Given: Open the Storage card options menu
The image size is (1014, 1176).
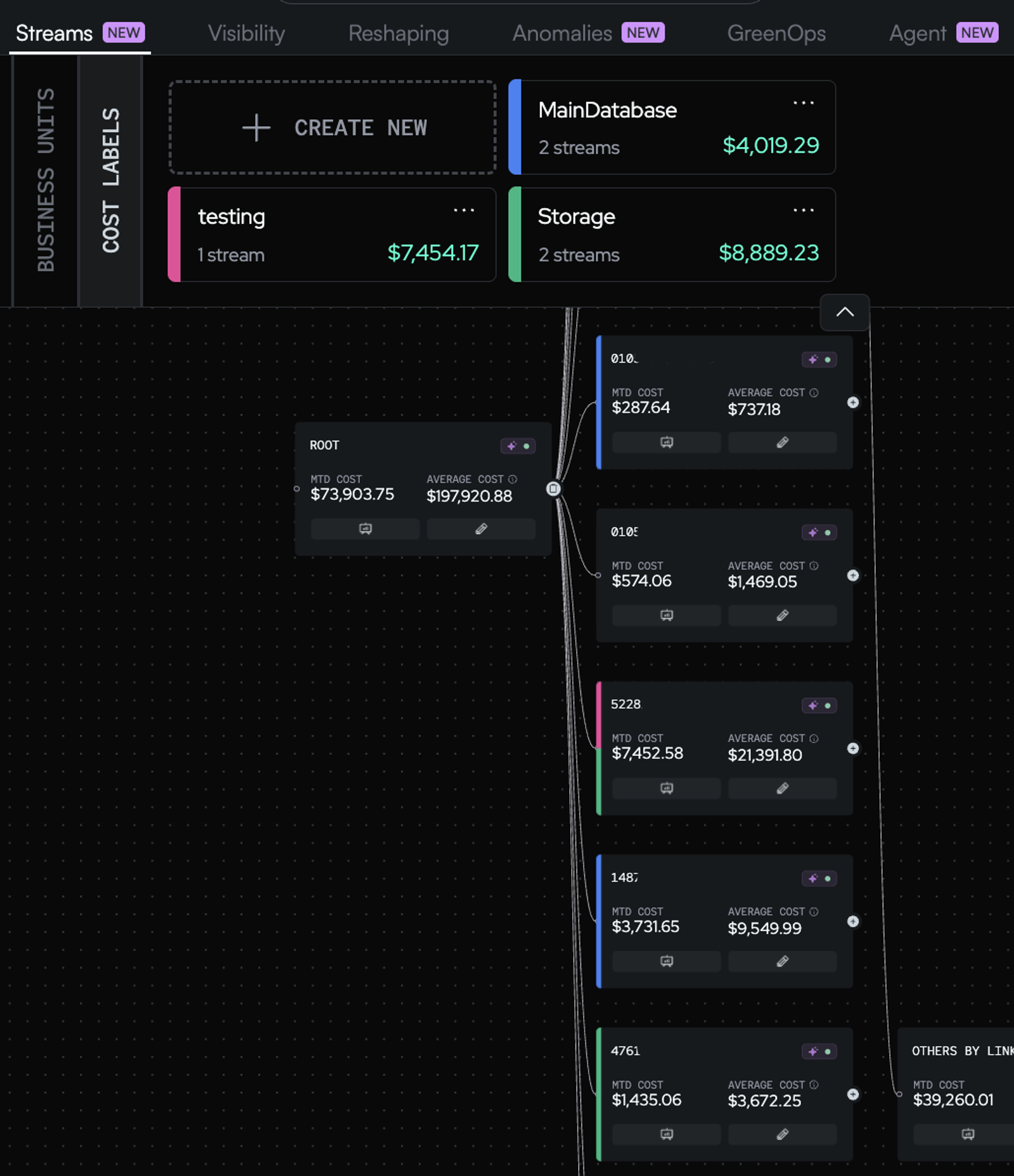Looking at the screenshot, I should click(804, 210).
